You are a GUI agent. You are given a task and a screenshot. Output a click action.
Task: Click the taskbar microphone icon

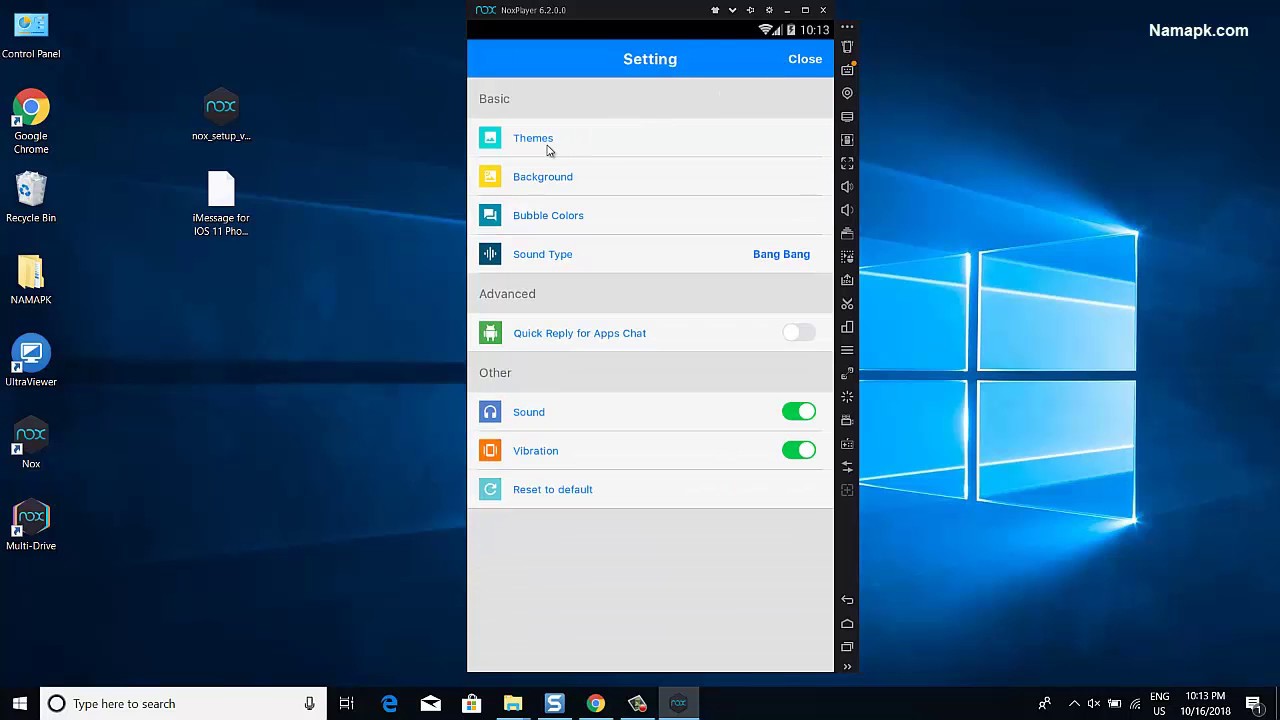(x=309, y=704)
